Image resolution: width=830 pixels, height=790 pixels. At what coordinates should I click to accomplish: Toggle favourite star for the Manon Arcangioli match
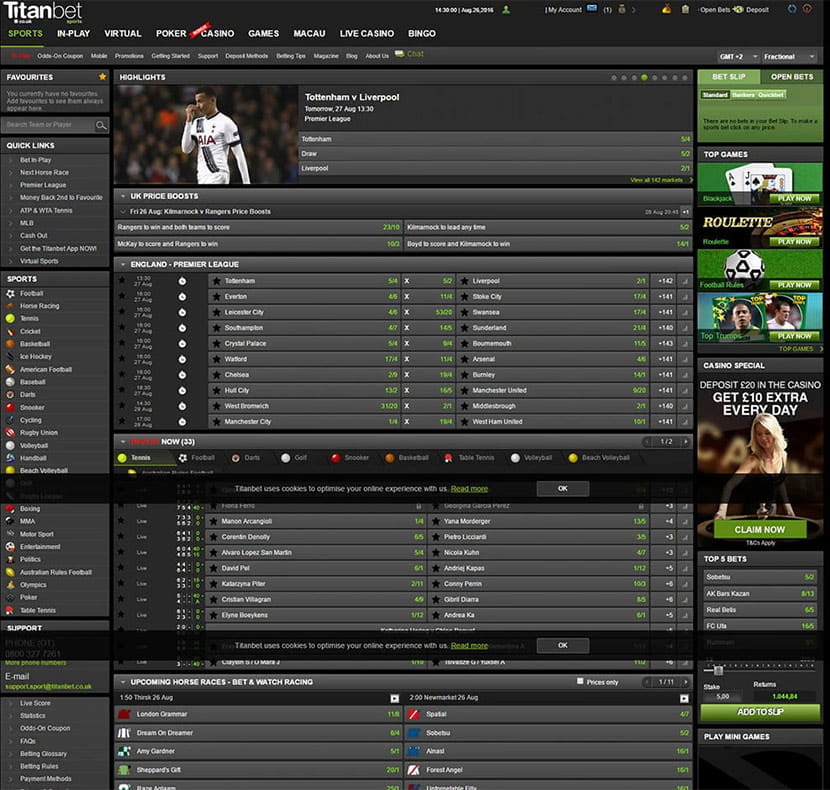121,521
